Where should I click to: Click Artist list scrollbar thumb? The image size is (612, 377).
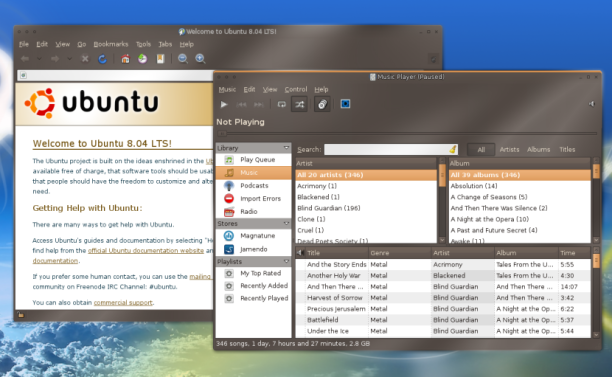tap(442, 175)
